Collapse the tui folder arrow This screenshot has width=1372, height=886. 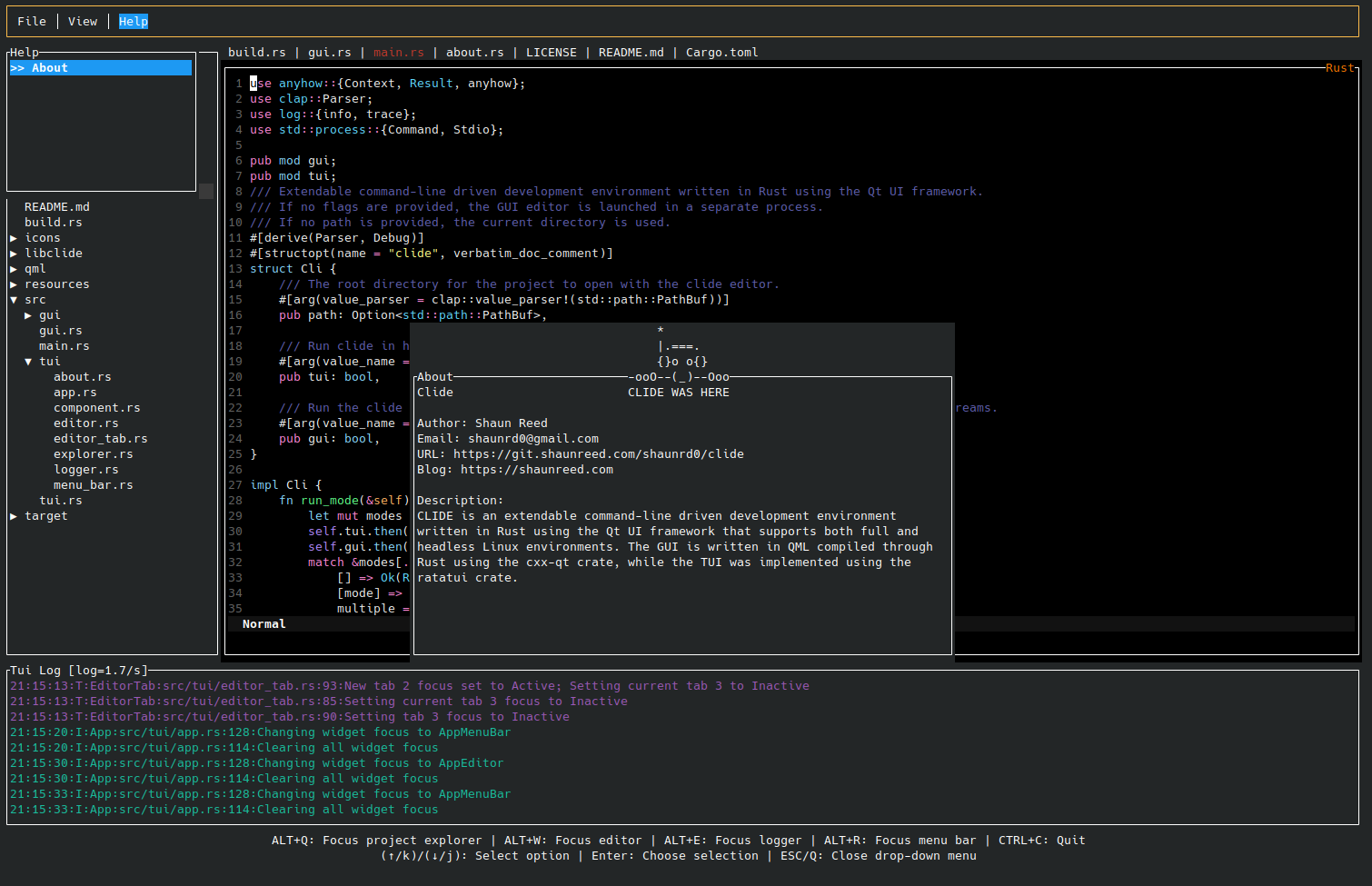pos(28,362)
